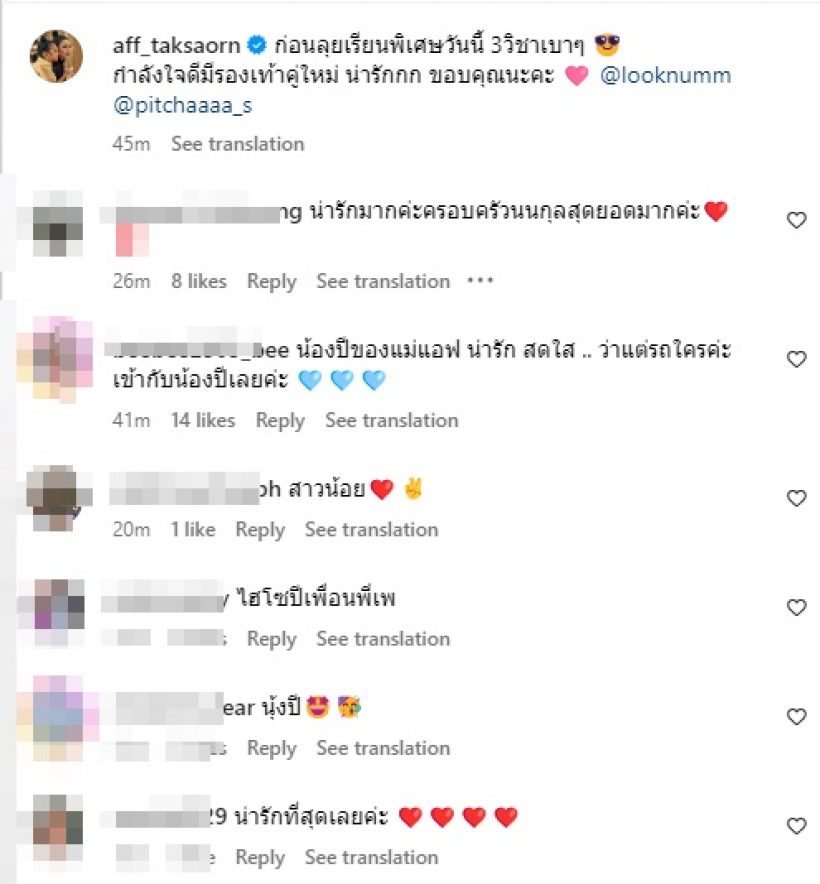Open more options on the 26m comment
Screen dimensions: 820x884
[x=480, y=280]
